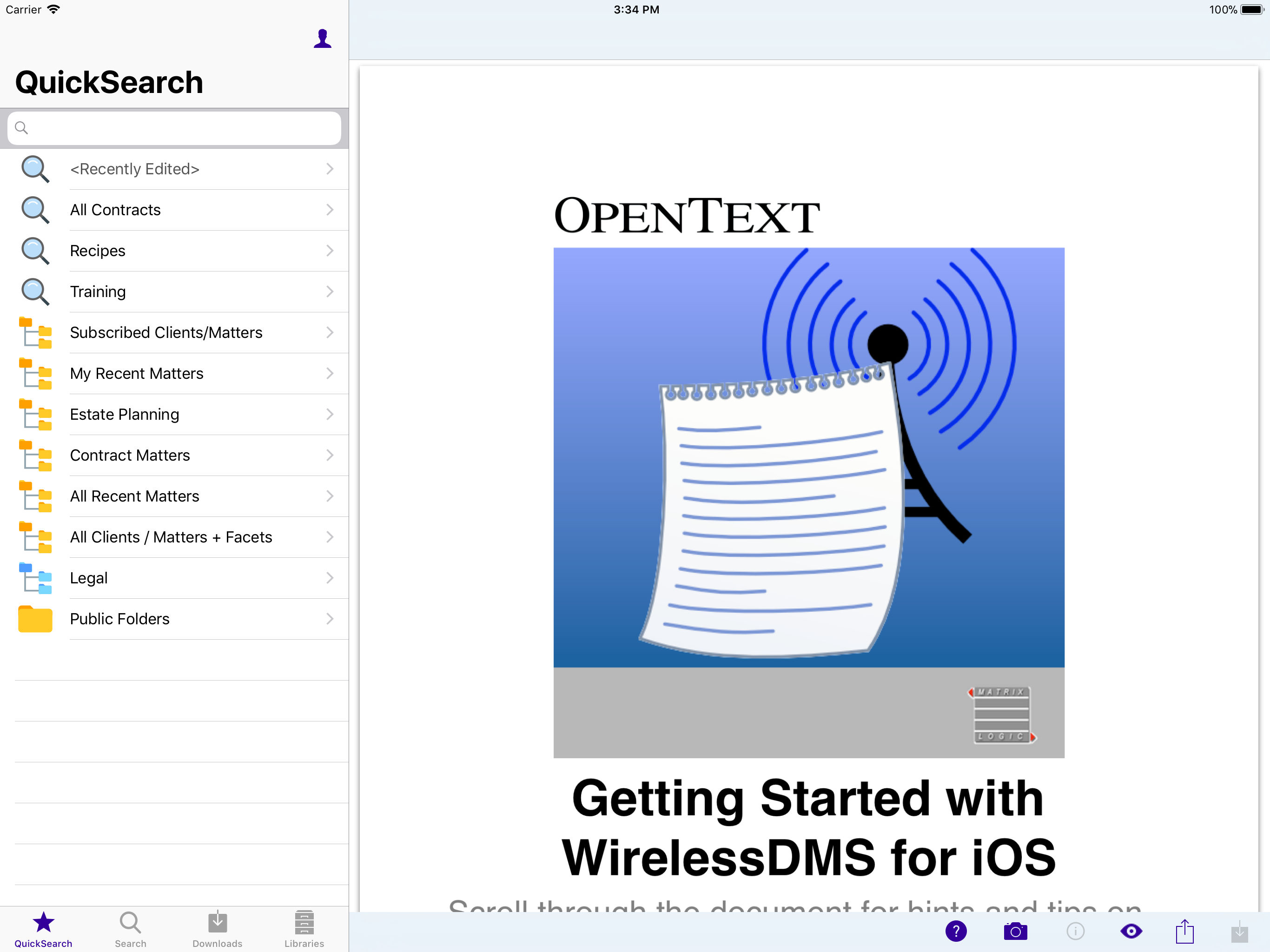Open Subscribed Clients/Matters list
The width and height of the screenshot is (1270, 952).
(x=174, y=332)
